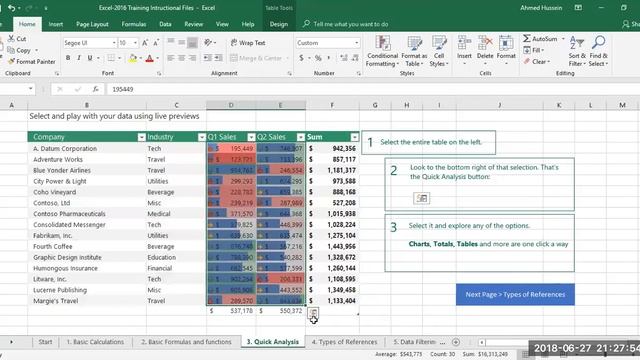Open Industry column filter dropdown
This screenshot has height=360, width=640.
(x=201, y=137)
